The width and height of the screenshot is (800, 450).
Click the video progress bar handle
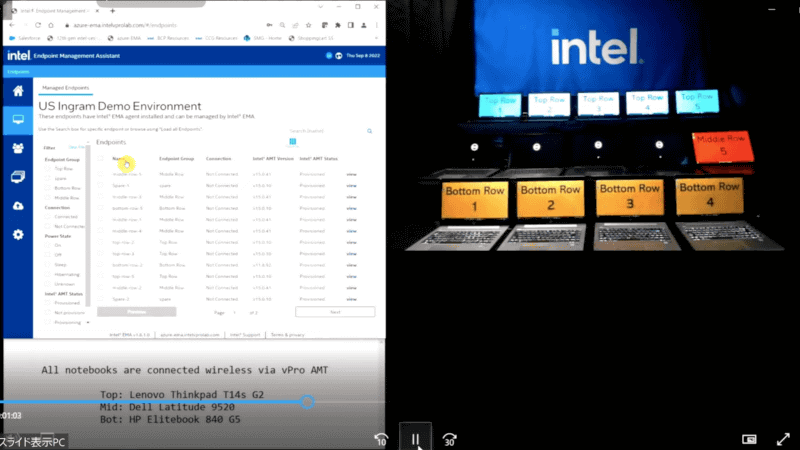307,402
